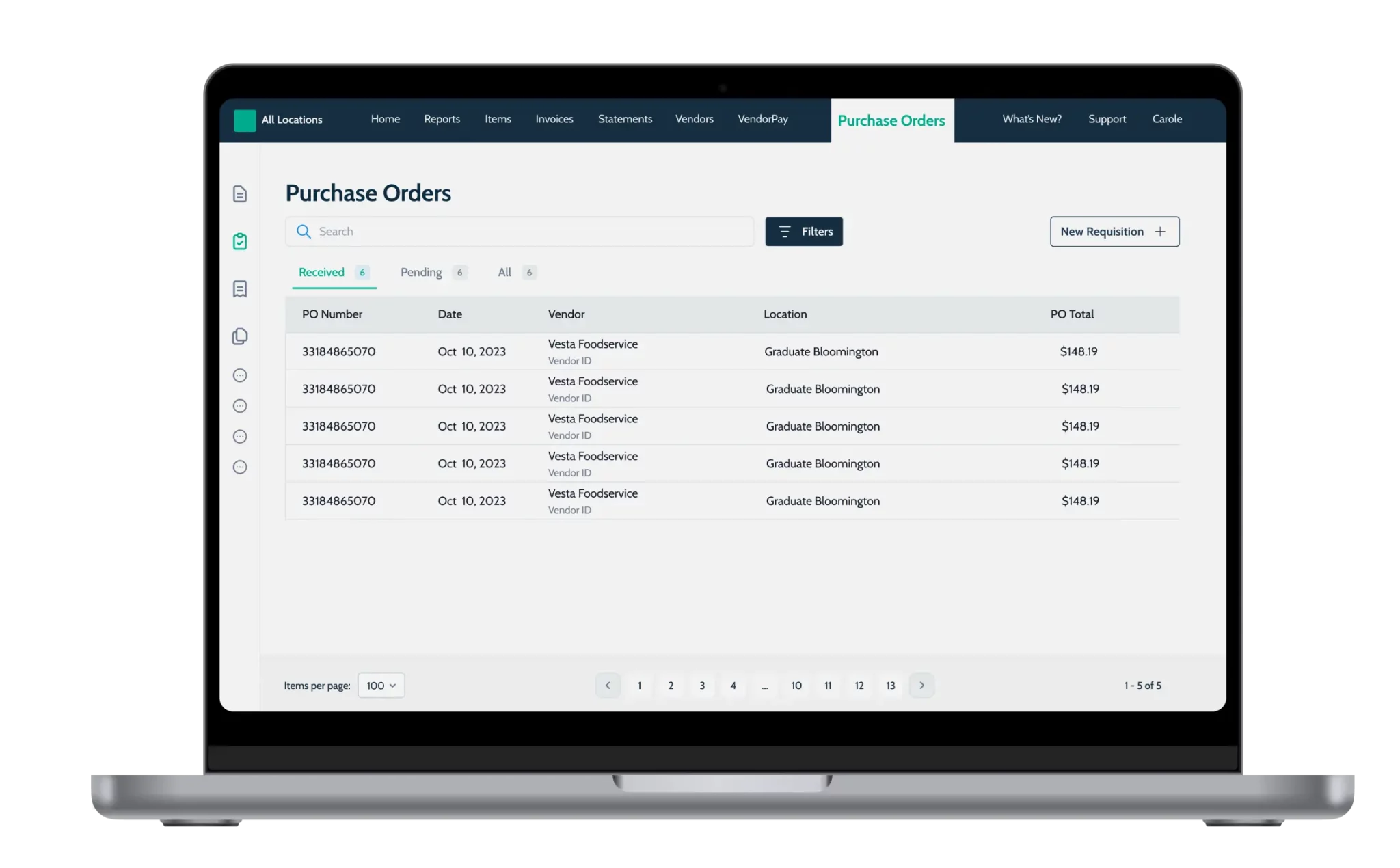Open the Items per page dropdown
The image size is (1400, 868).
pyautogui.click(x=381, y=685)
